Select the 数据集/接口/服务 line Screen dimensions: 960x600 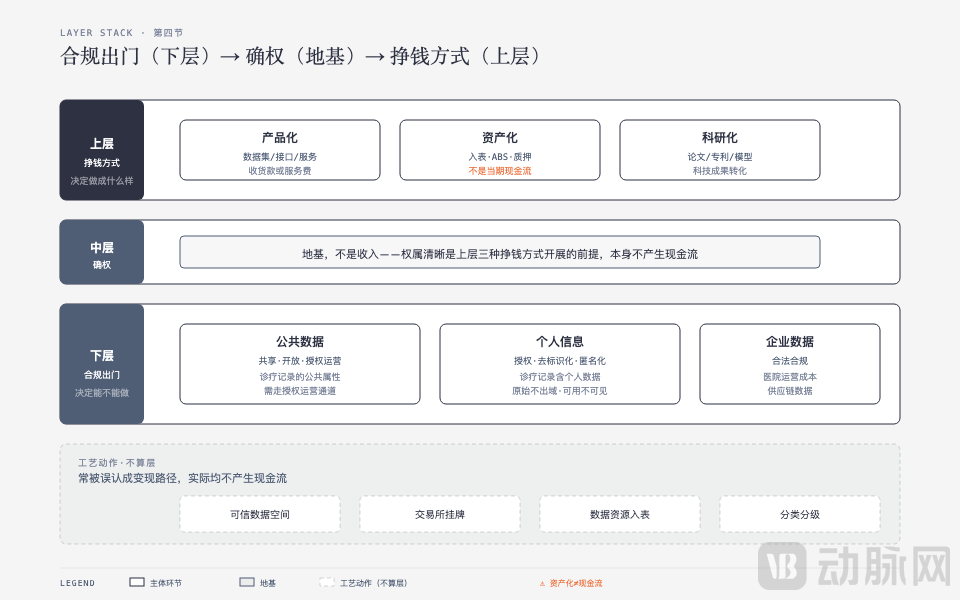point(280,157)
